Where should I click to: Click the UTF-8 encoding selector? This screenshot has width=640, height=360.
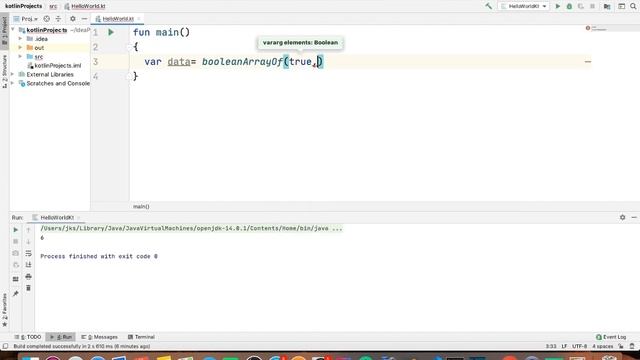tap(579, 347)
